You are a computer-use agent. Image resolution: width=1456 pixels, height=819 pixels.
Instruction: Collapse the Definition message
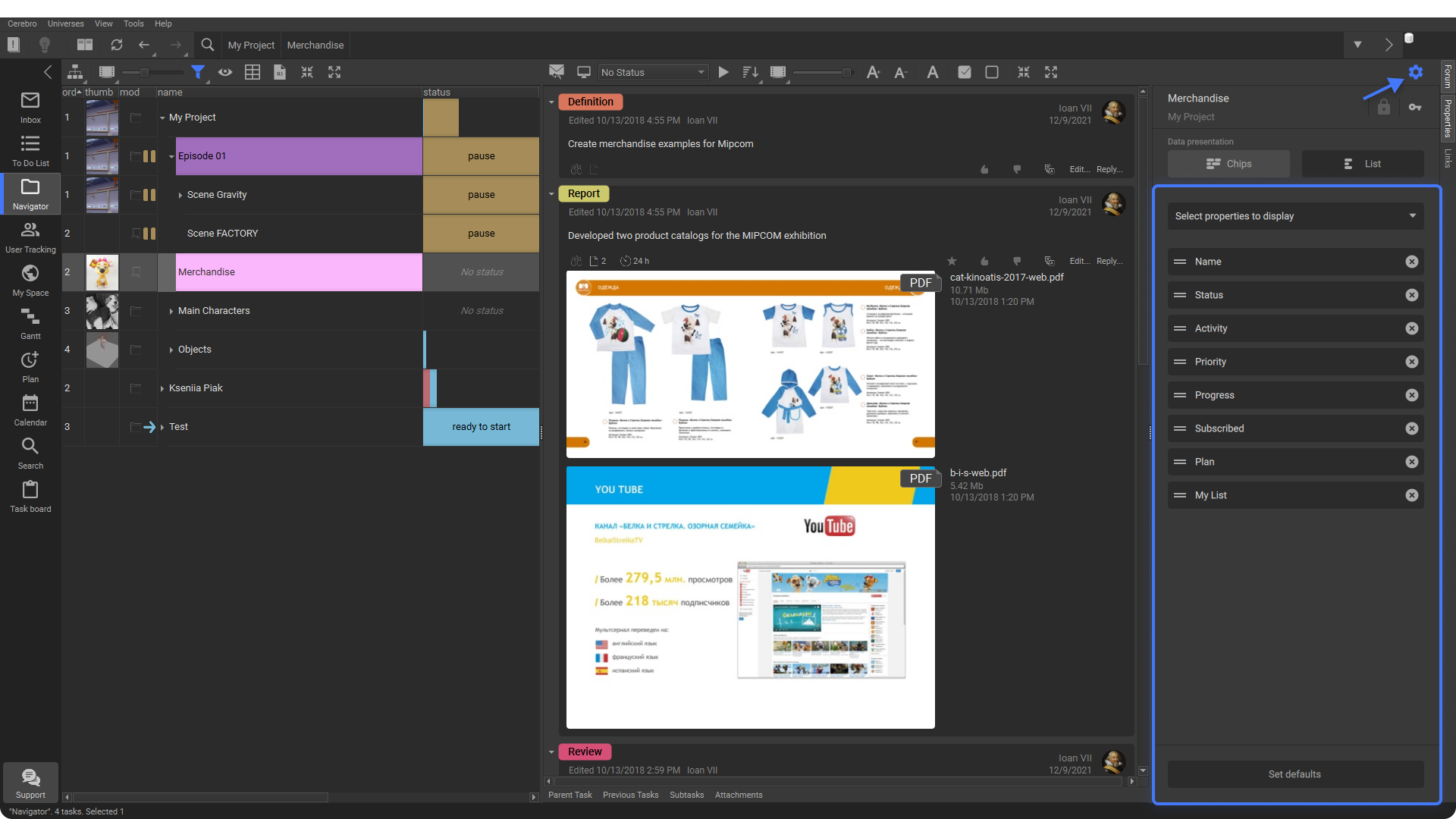pyautogui.click(x=551, y=102)
